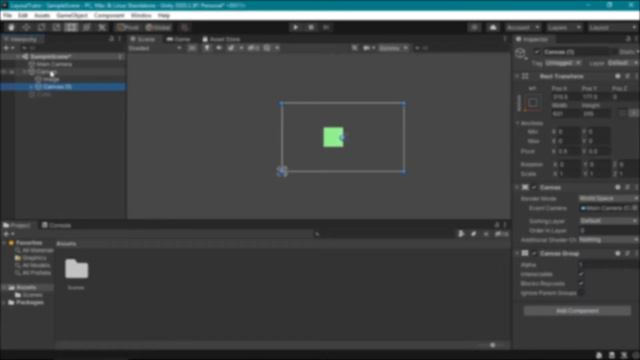Open cloud services icon
Viewport: 640px width, 360px height.
coord(493,27)
